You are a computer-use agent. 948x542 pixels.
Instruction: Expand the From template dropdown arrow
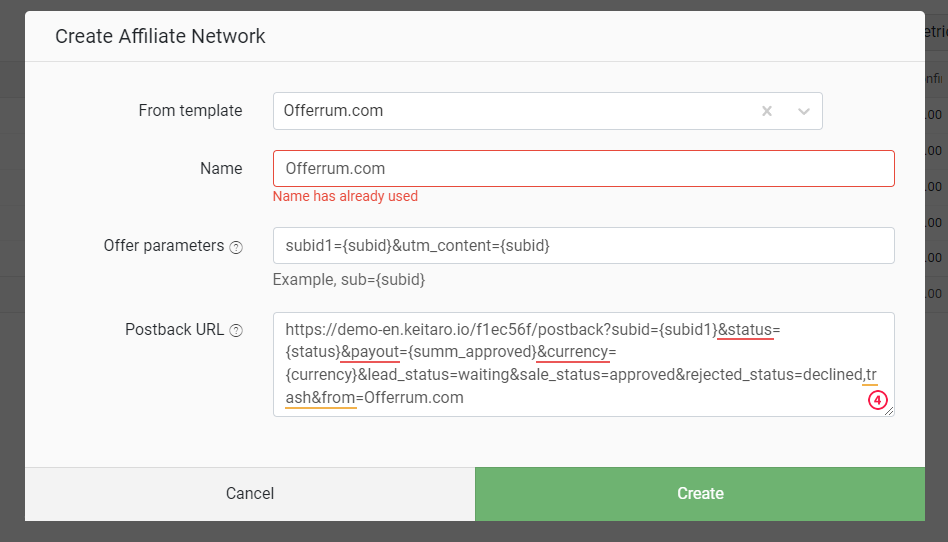804,111
